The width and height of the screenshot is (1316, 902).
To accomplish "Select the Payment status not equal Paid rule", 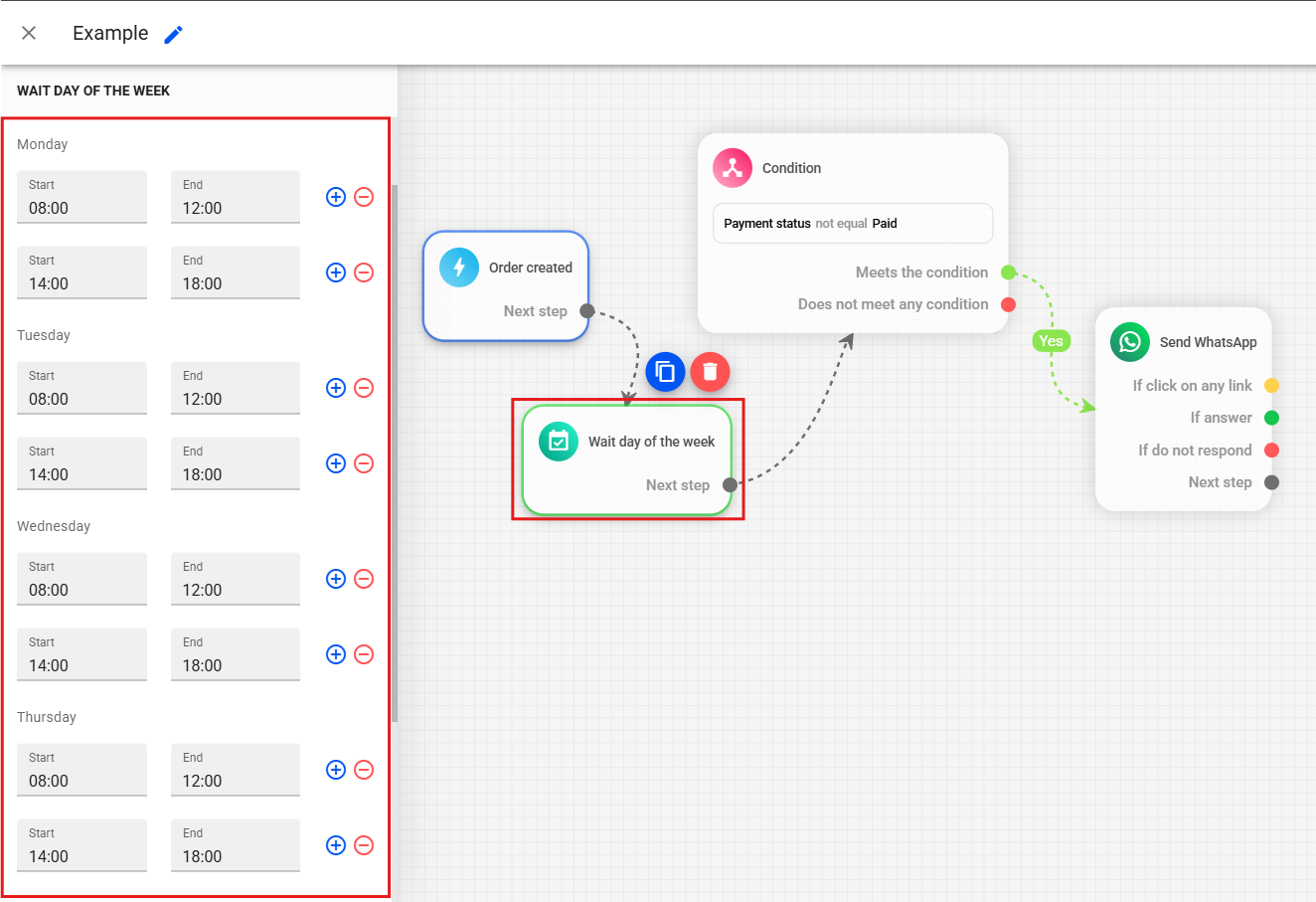I will [x=852, y=224].
